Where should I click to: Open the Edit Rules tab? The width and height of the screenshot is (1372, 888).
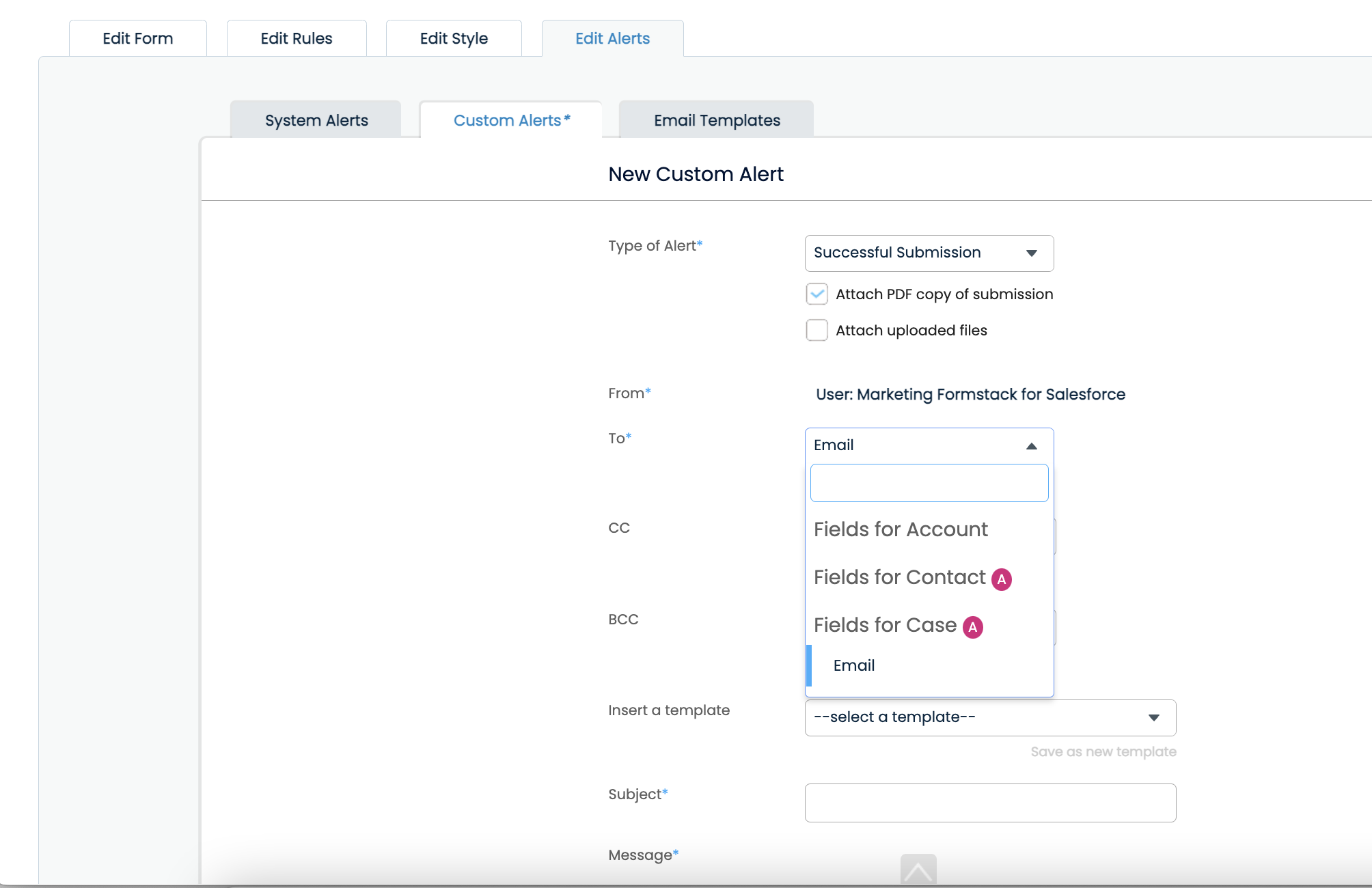point(296,38)
